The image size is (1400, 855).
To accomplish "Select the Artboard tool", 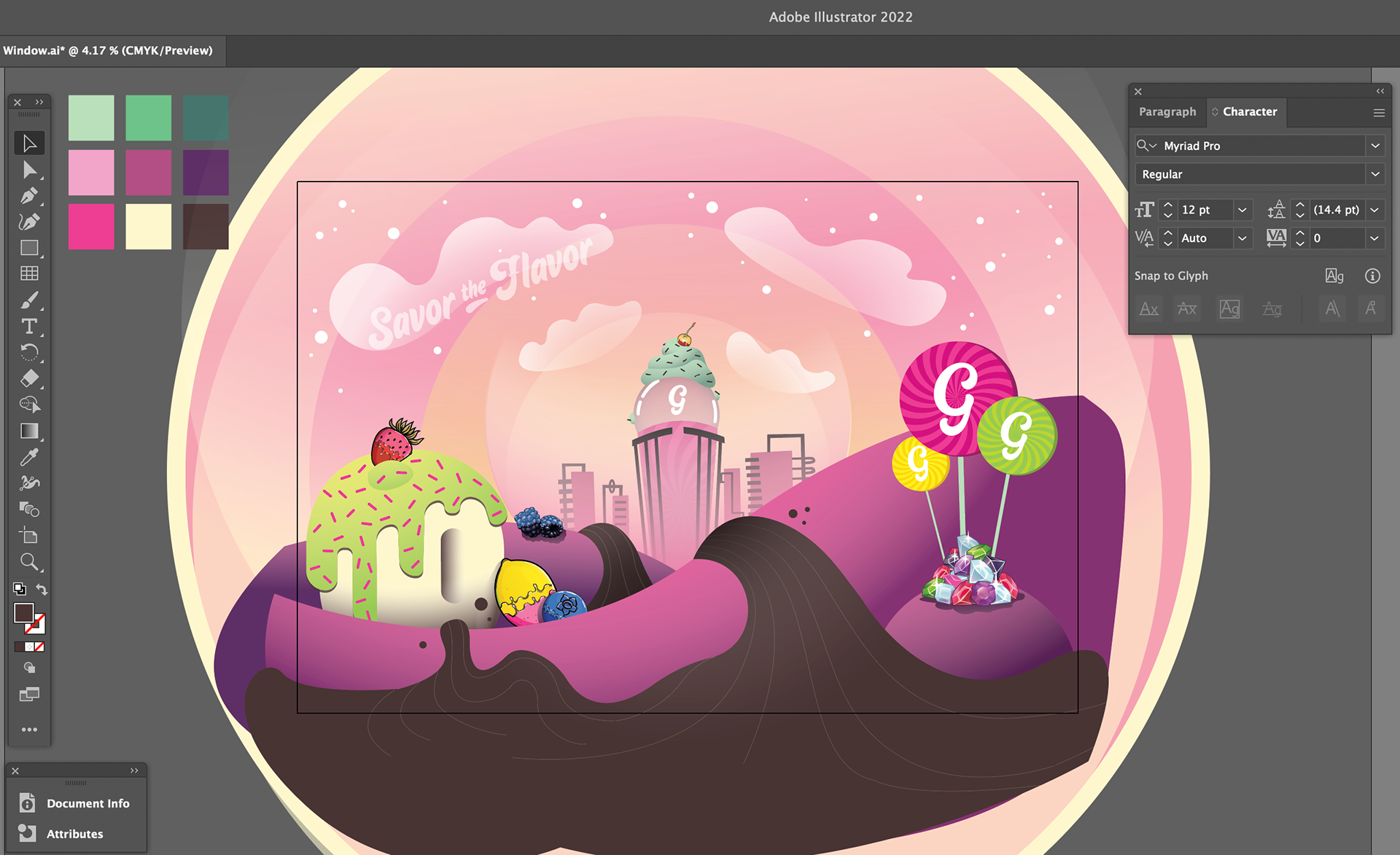I will coord(29,536).
